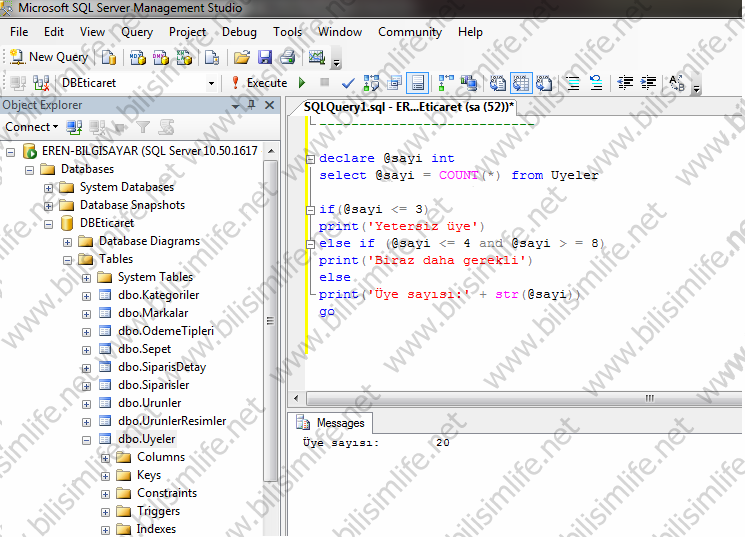
Task: Click the Change Connection icon
Action: click(41, 83)
